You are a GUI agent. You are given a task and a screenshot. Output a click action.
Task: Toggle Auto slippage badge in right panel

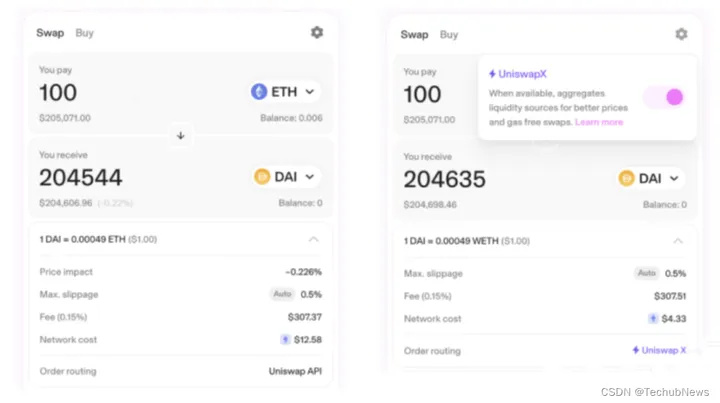pos(648,273)
